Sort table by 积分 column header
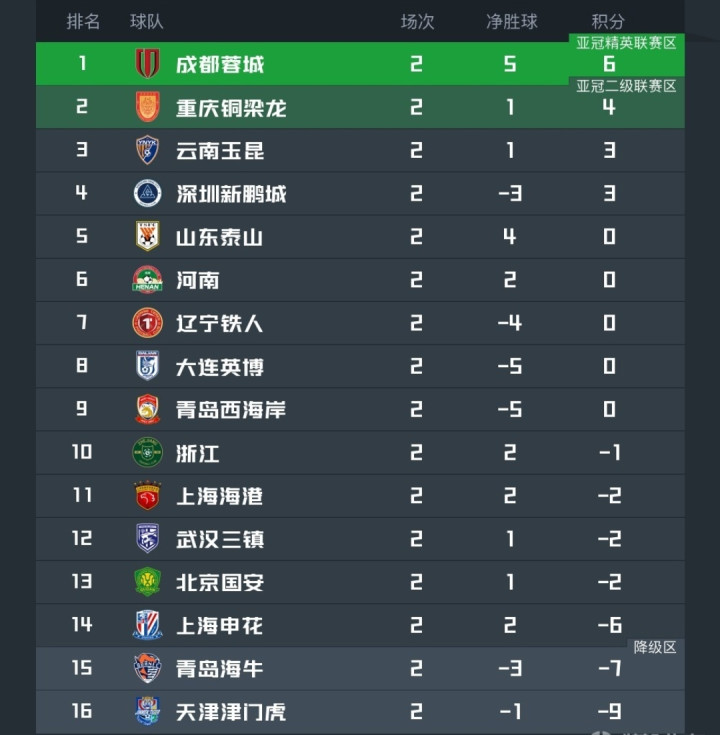 pos(608,21)
